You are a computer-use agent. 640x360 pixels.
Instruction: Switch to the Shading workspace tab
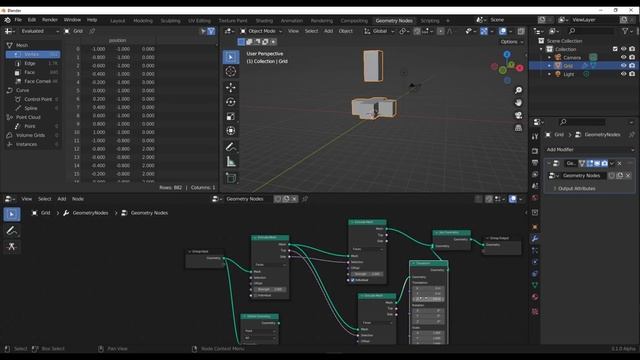tap(264, 20)
